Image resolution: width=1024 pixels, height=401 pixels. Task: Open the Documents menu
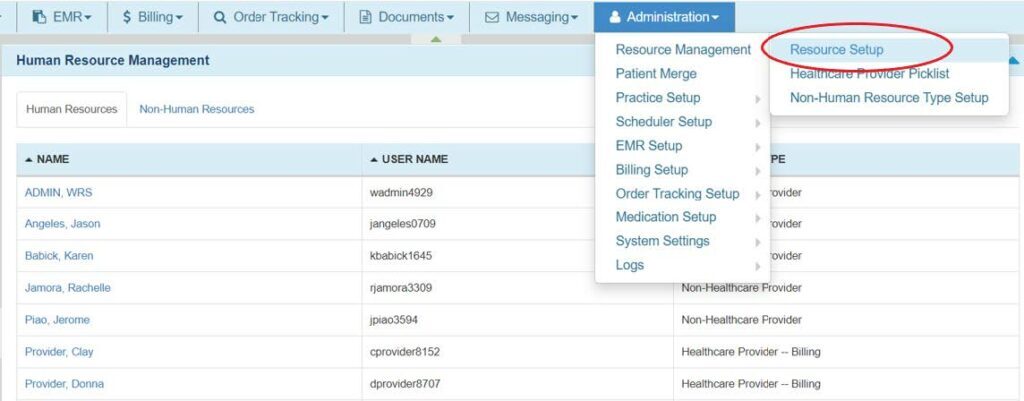coord(406,17)
